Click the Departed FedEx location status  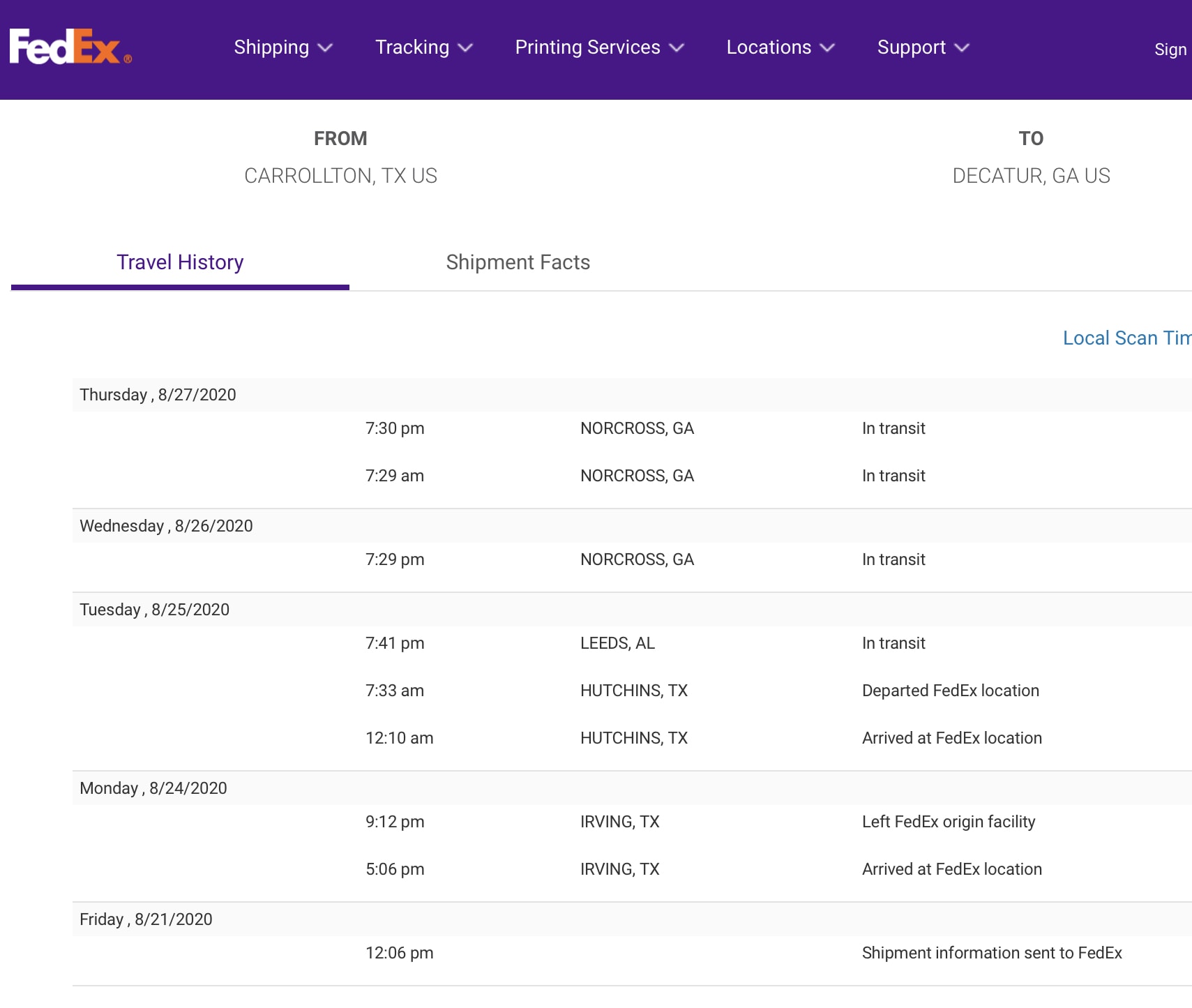coord(950,691)
